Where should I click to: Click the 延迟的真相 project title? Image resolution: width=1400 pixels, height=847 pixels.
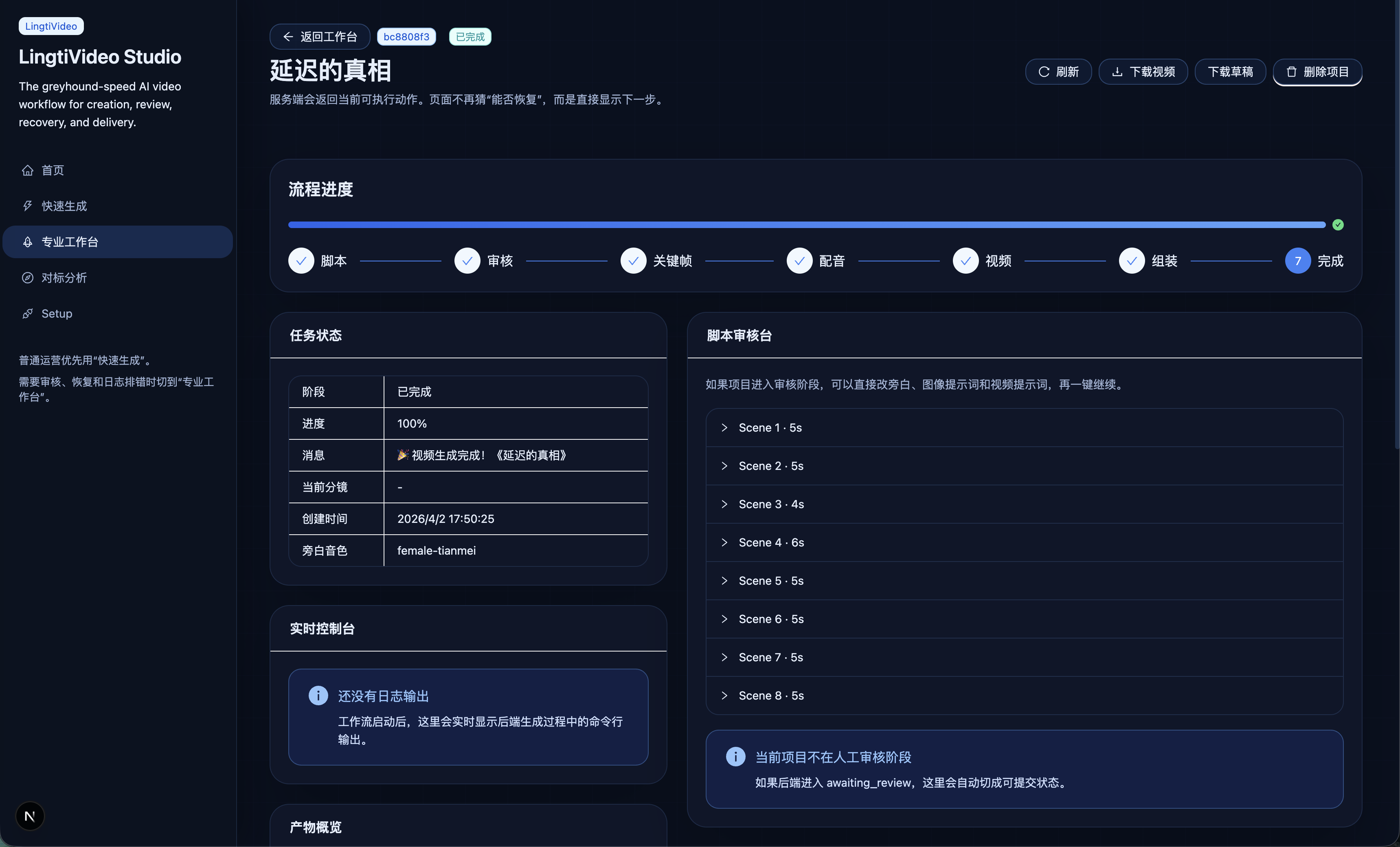point(331,71)
